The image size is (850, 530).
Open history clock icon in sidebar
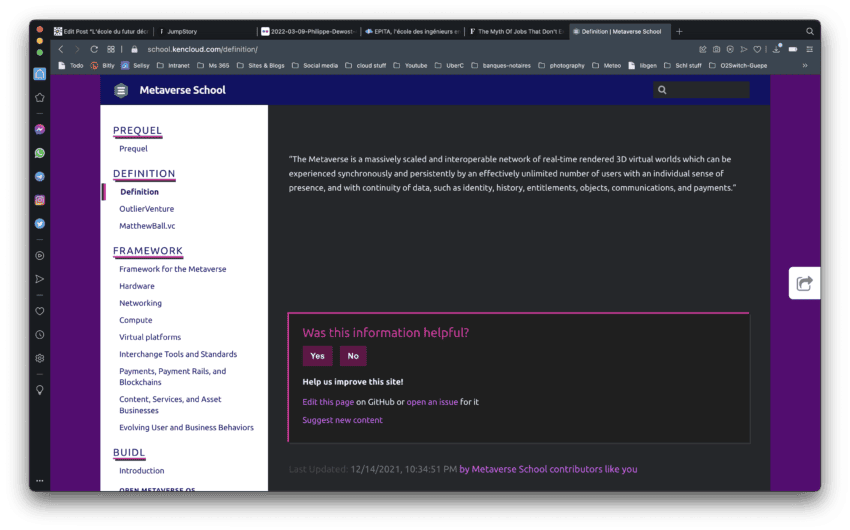(40, 335)
